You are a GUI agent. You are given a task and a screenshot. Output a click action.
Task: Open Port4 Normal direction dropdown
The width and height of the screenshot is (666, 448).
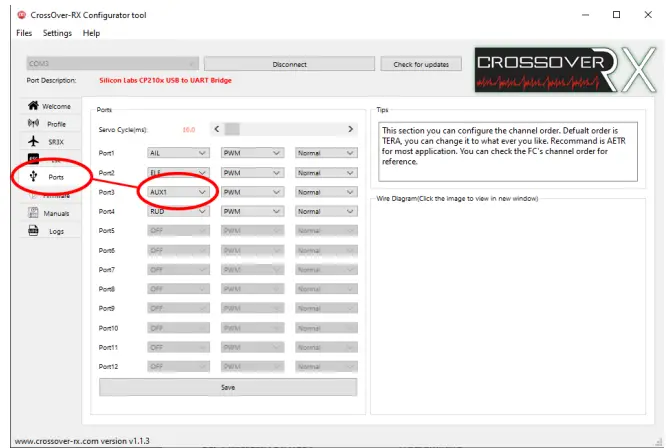[x=326, y=211]
